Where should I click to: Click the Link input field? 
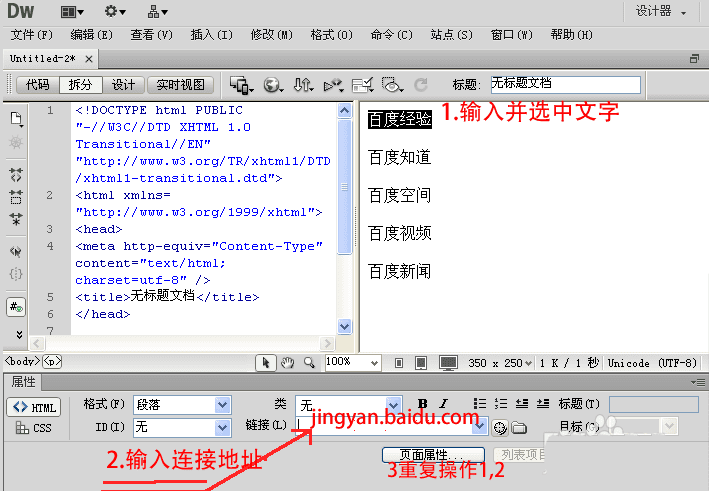(384, 426)
